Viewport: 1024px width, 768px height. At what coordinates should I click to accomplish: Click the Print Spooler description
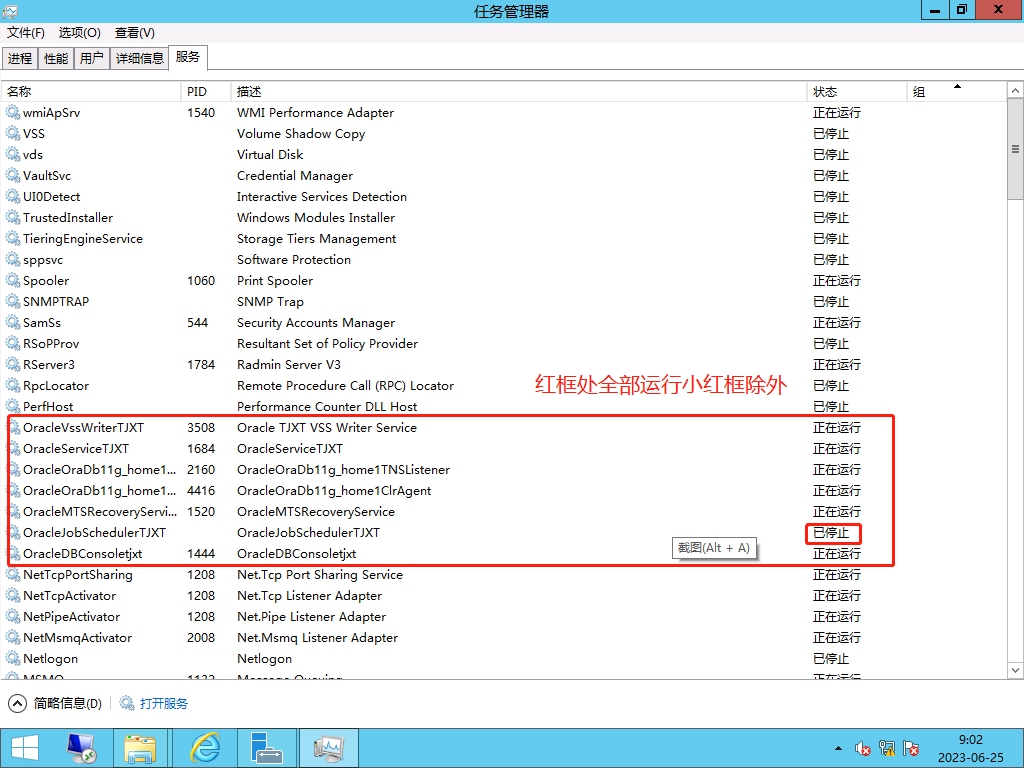274,281
